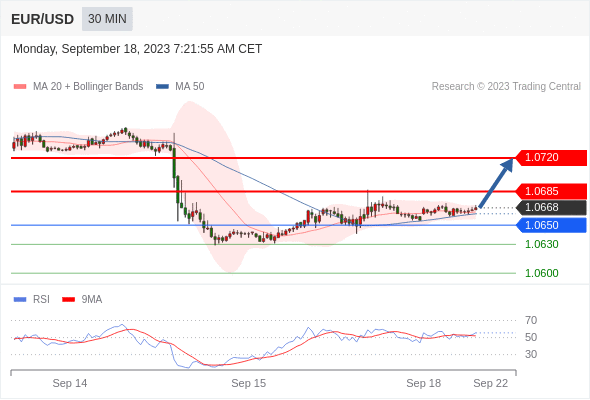
Task: Click the Sep 15 date axis label
Action: 248,383
